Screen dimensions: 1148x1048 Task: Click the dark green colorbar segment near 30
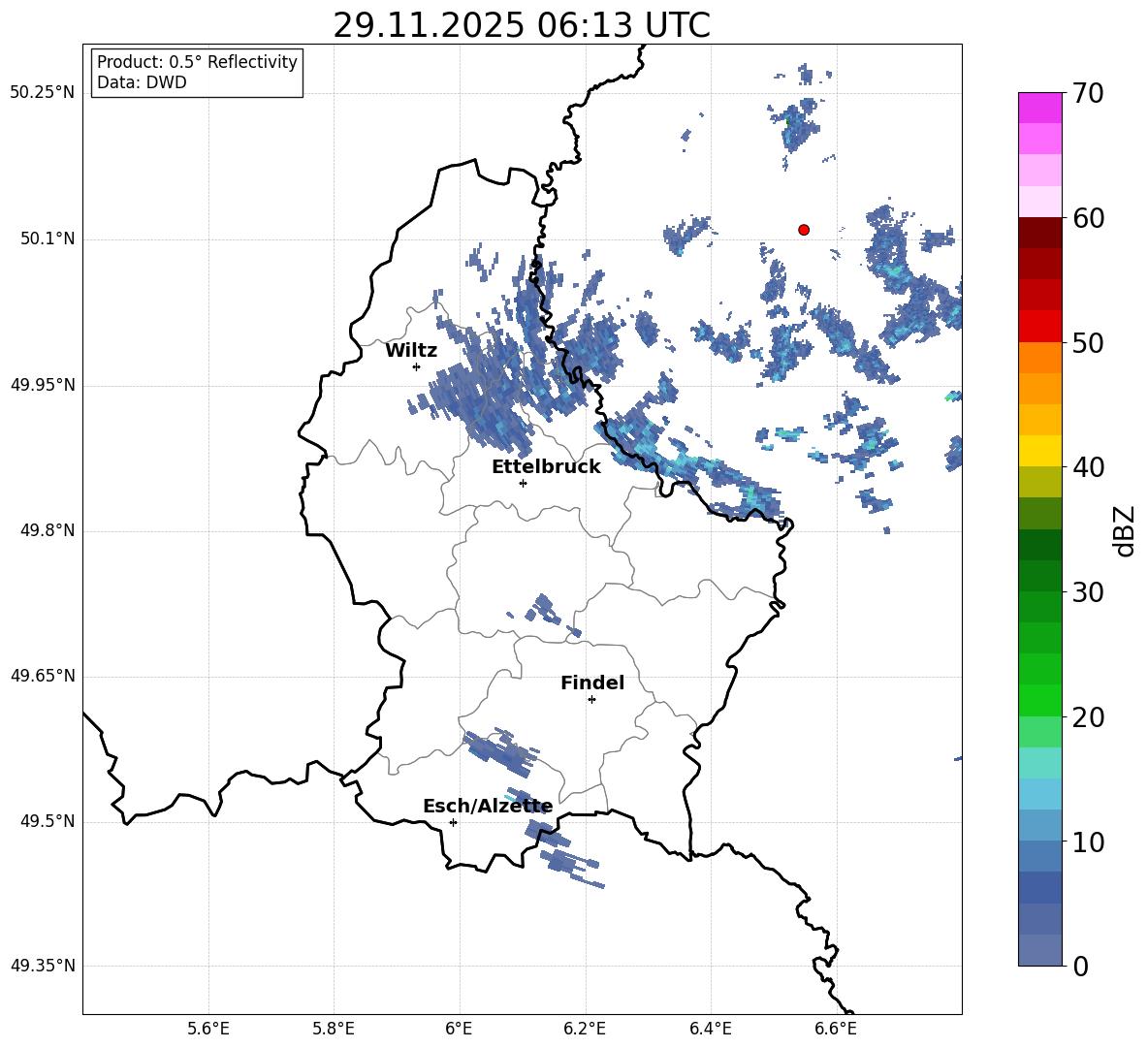(1039, 575)
